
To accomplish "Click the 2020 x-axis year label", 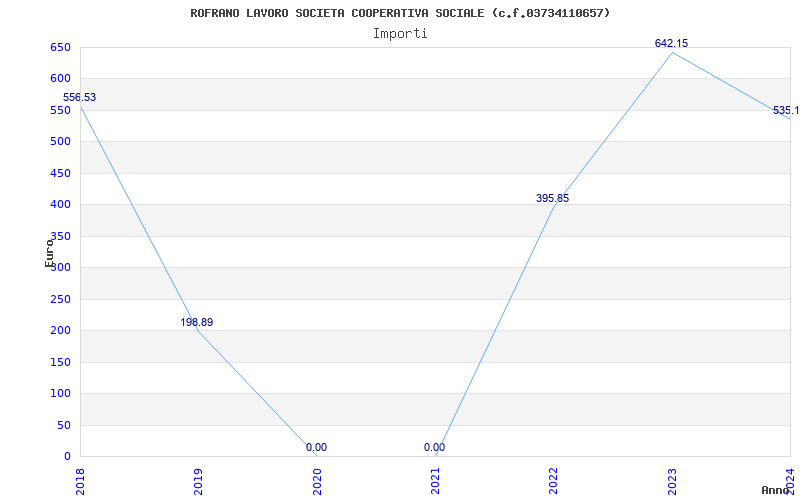I will click(316, 482).
